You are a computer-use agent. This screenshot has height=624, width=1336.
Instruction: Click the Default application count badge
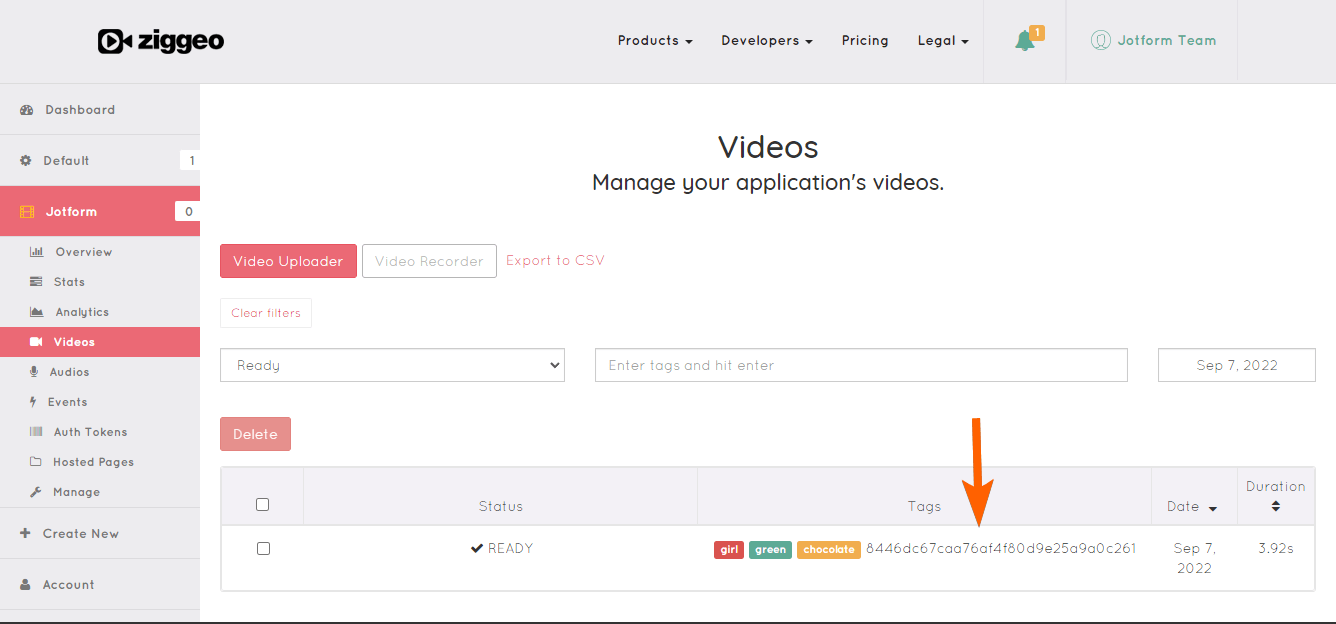coord(191,160)
